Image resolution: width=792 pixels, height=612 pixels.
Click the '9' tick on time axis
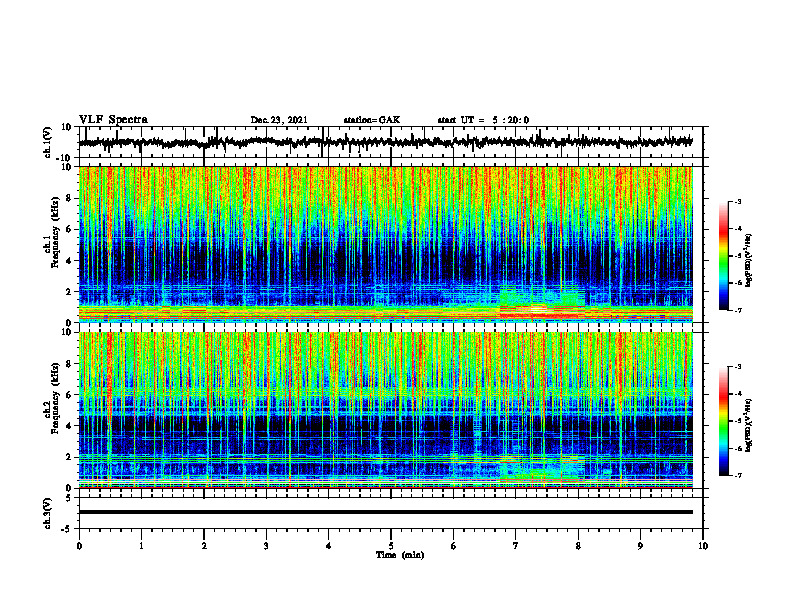pos(640,546)
